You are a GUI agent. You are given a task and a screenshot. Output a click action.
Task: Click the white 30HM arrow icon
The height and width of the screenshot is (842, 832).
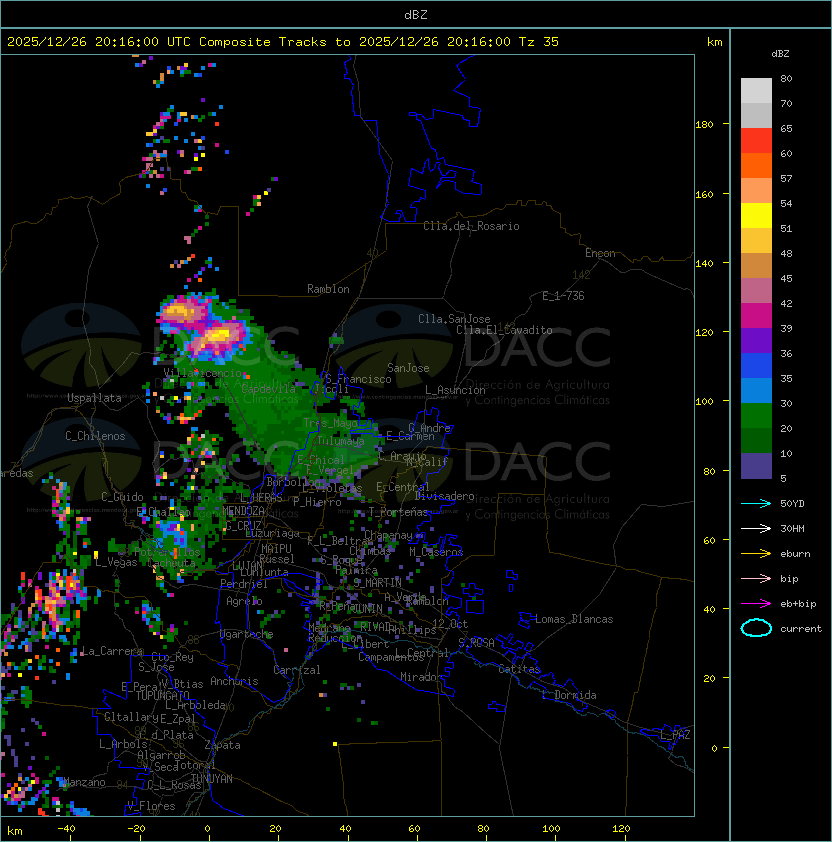point(756,528)
